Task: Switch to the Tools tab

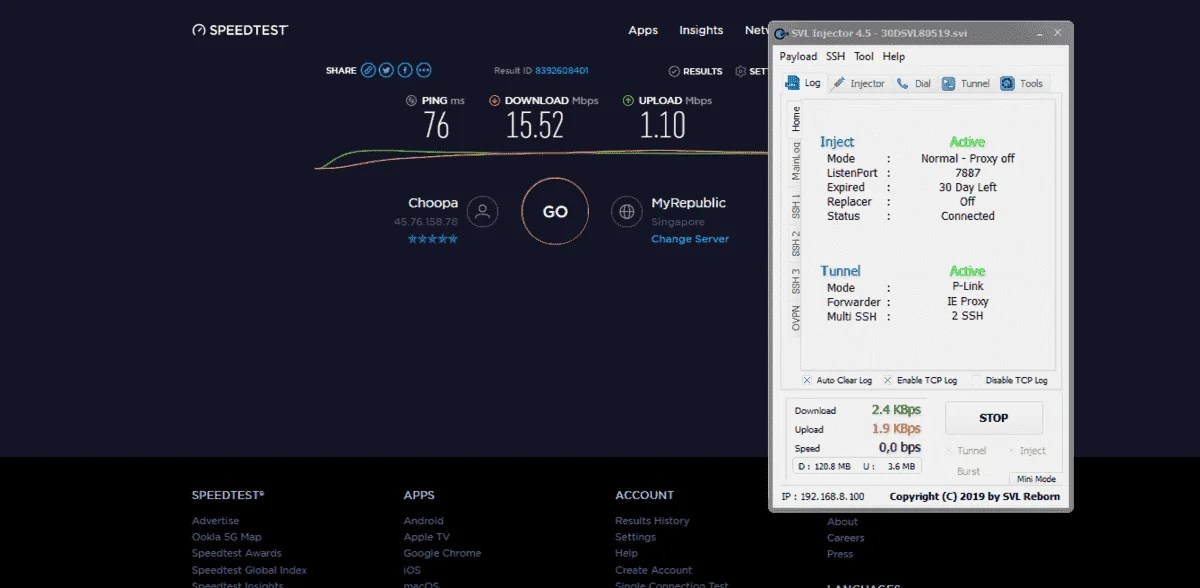Action: coord(1022,83)
